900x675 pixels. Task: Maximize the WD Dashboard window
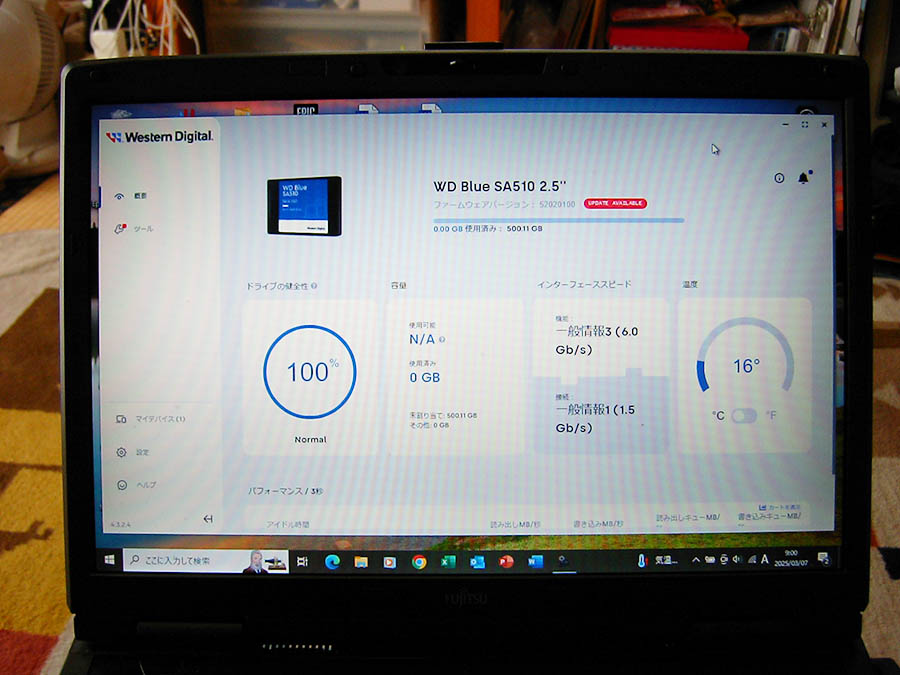(x=805, y=124)
